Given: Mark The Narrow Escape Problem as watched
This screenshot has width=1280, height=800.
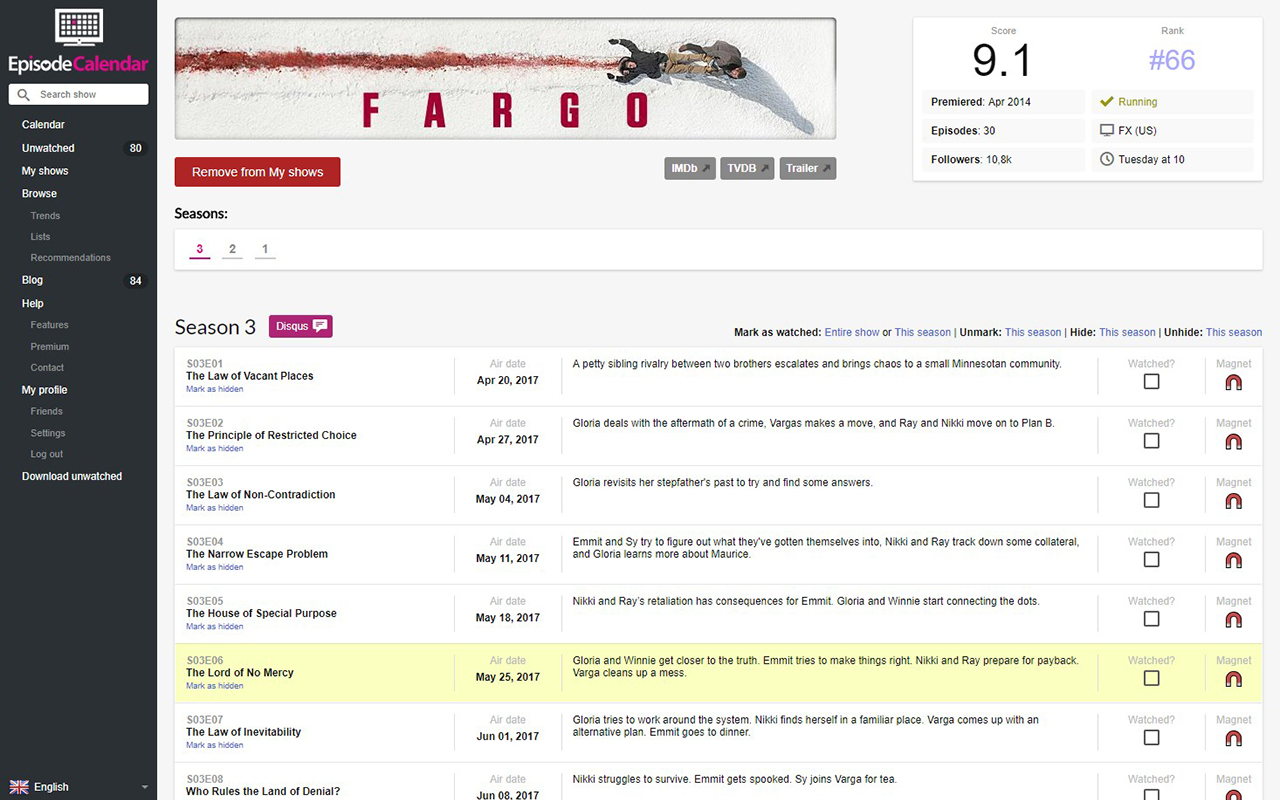Looking at the screenshot, I should point(1151,559).
